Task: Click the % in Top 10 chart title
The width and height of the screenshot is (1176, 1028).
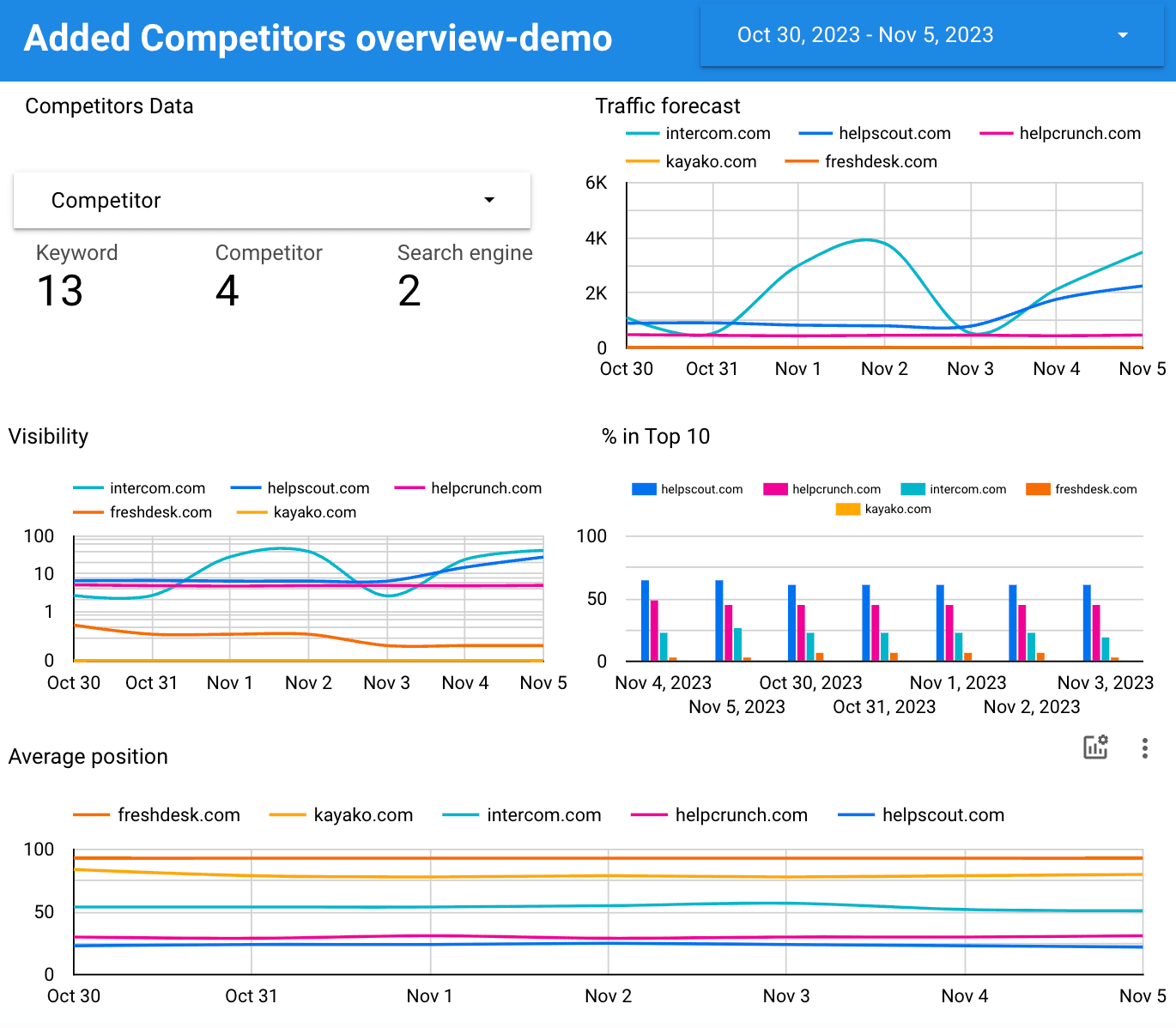Action: 656,437
